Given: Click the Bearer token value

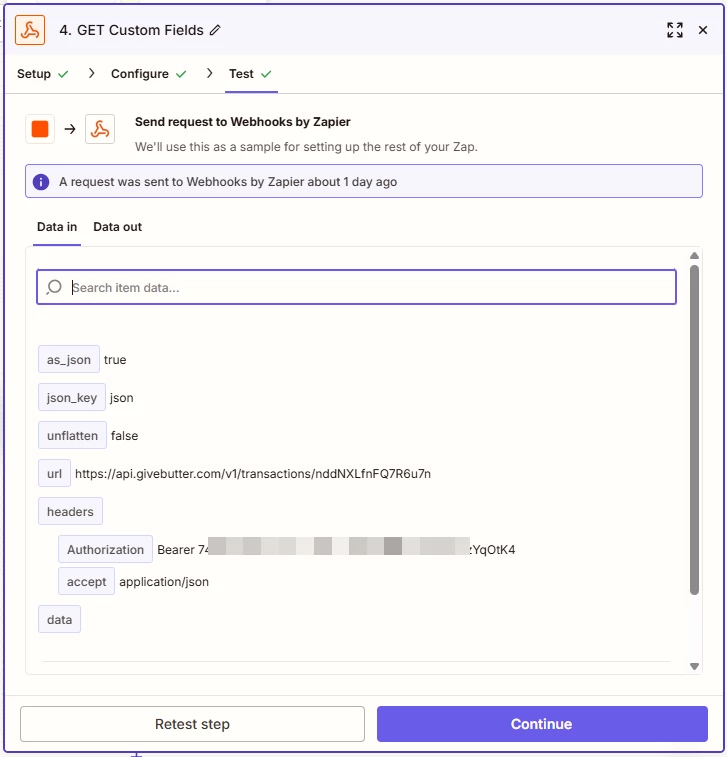Looking at the screenshot, I should click(336, 549).
